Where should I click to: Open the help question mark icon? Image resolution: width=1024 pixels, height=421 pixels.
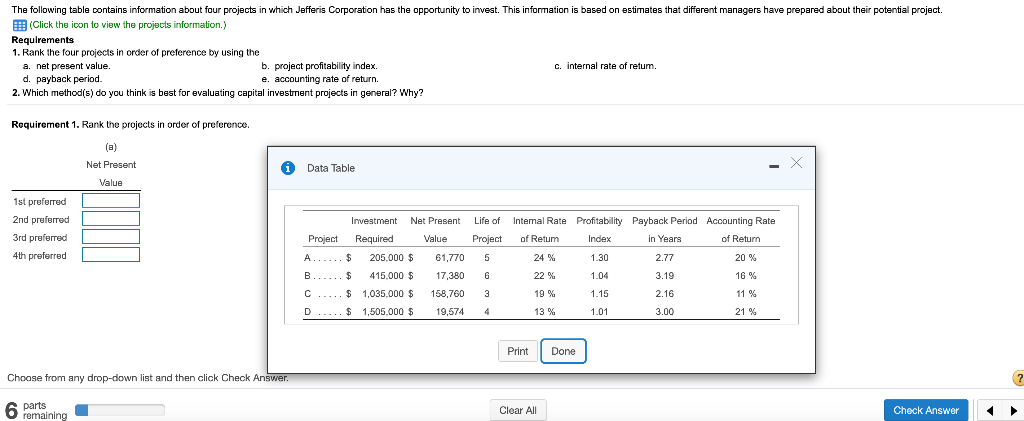tap(1017, 379)
